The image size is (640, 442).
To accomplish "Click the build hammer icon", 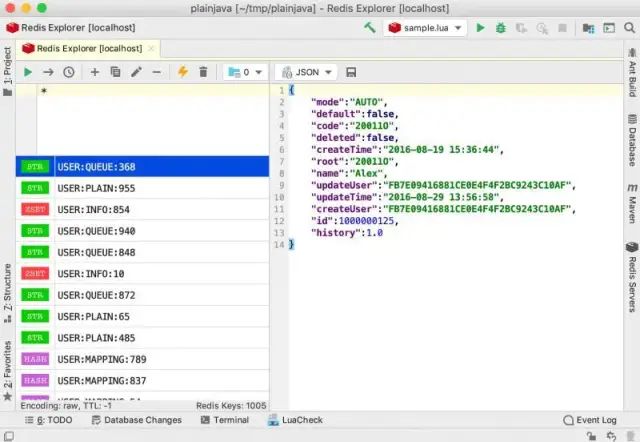I will (370, 27).
